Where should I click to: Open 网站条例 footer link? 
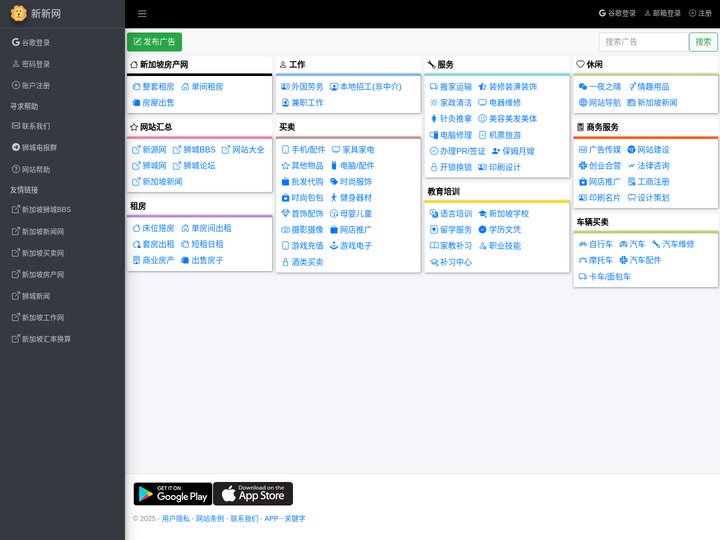(210, 518)
